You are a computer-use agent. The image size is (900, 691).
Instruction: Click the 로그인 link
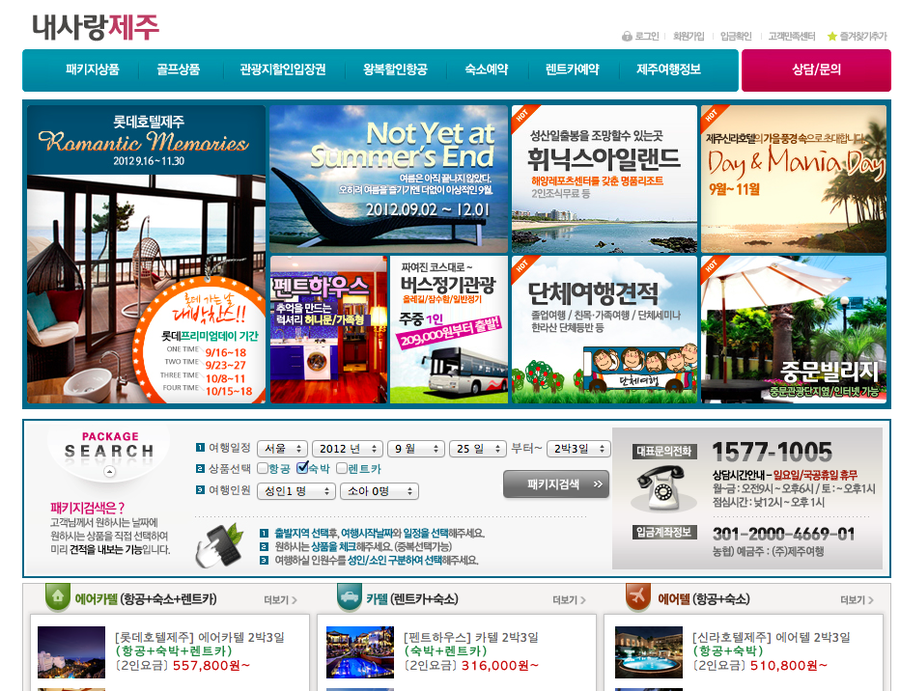[647, 37]
